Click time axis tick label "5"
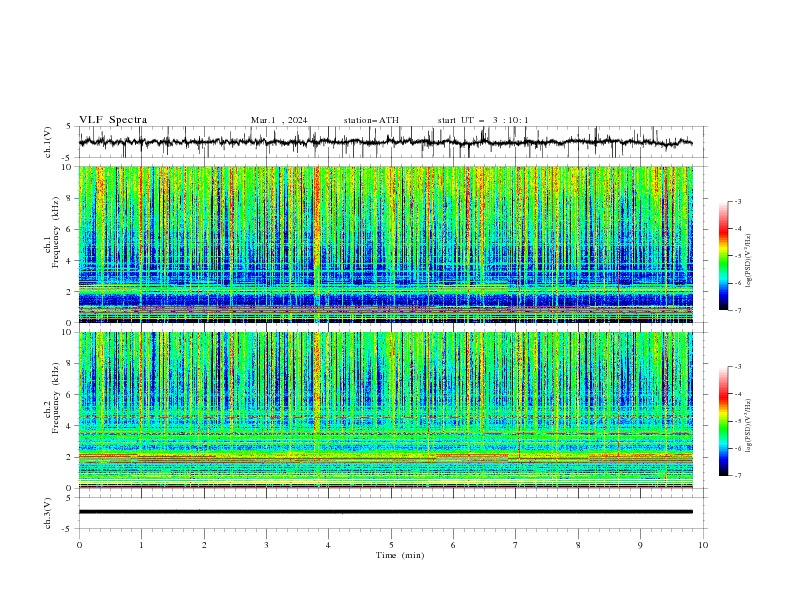This screenshot has height=612, width=792. click(391, 545)
